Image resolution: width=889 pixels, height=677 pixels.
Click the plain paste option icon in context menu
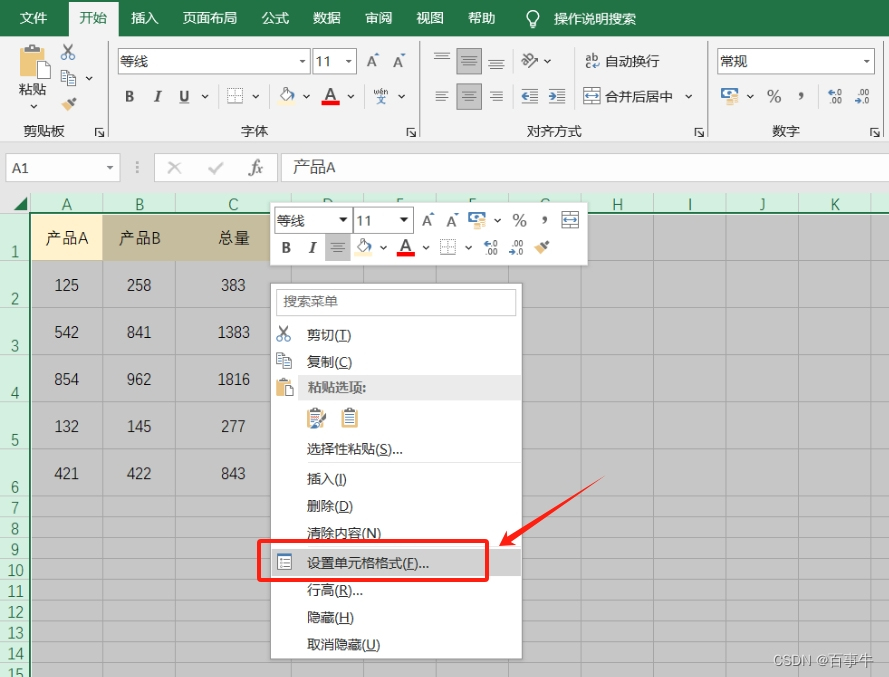pos(349,418)
